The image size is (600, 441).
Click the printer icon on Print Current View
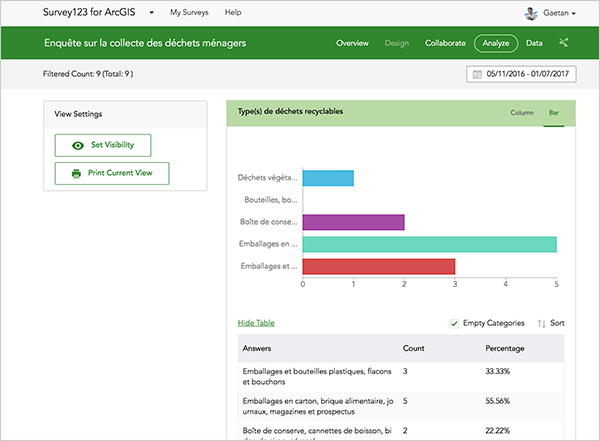tap(76, 173)
